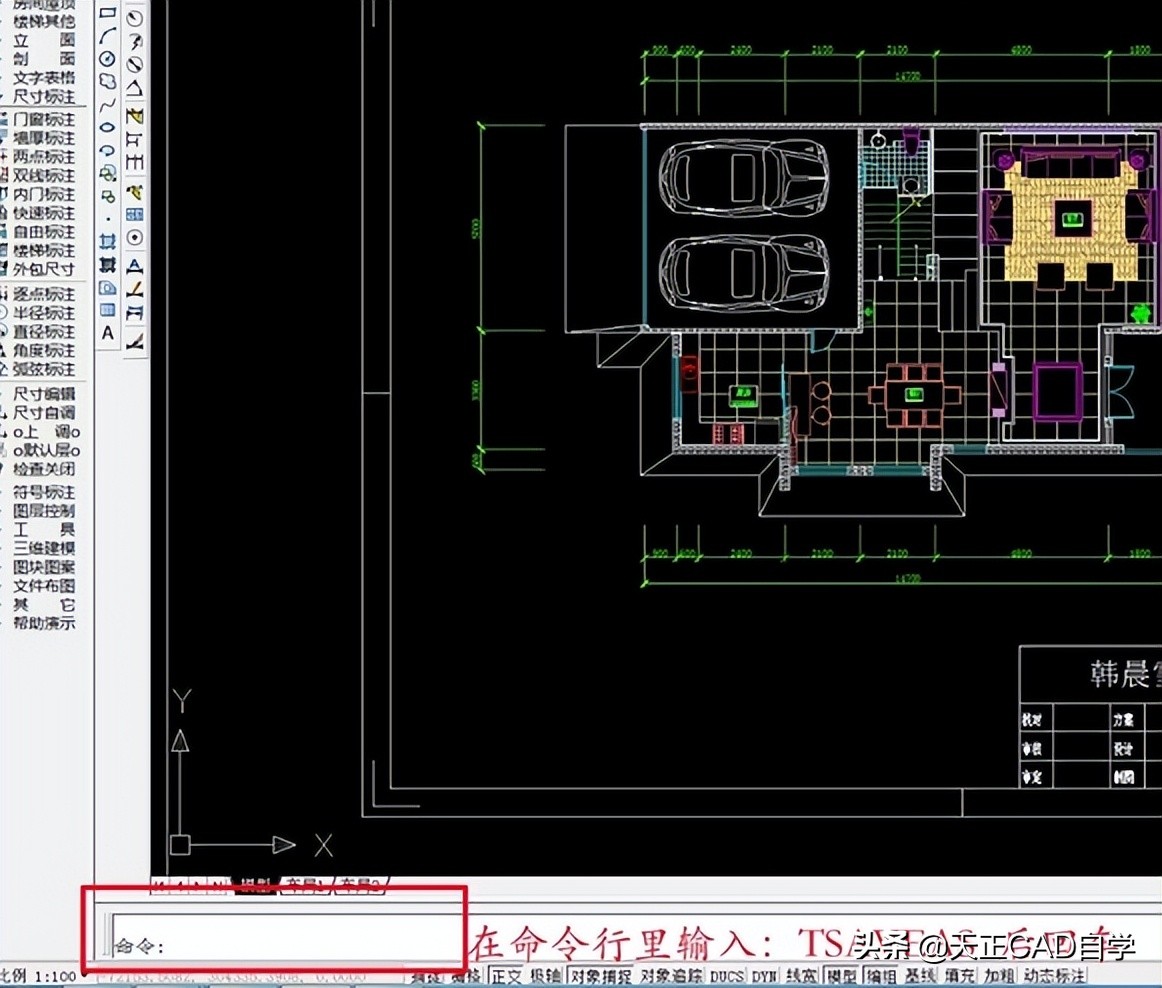The image size is (1162, 988).
Task: Toggle 对象捕捉 object snap in status bar
Action: [x=600, y=976]
